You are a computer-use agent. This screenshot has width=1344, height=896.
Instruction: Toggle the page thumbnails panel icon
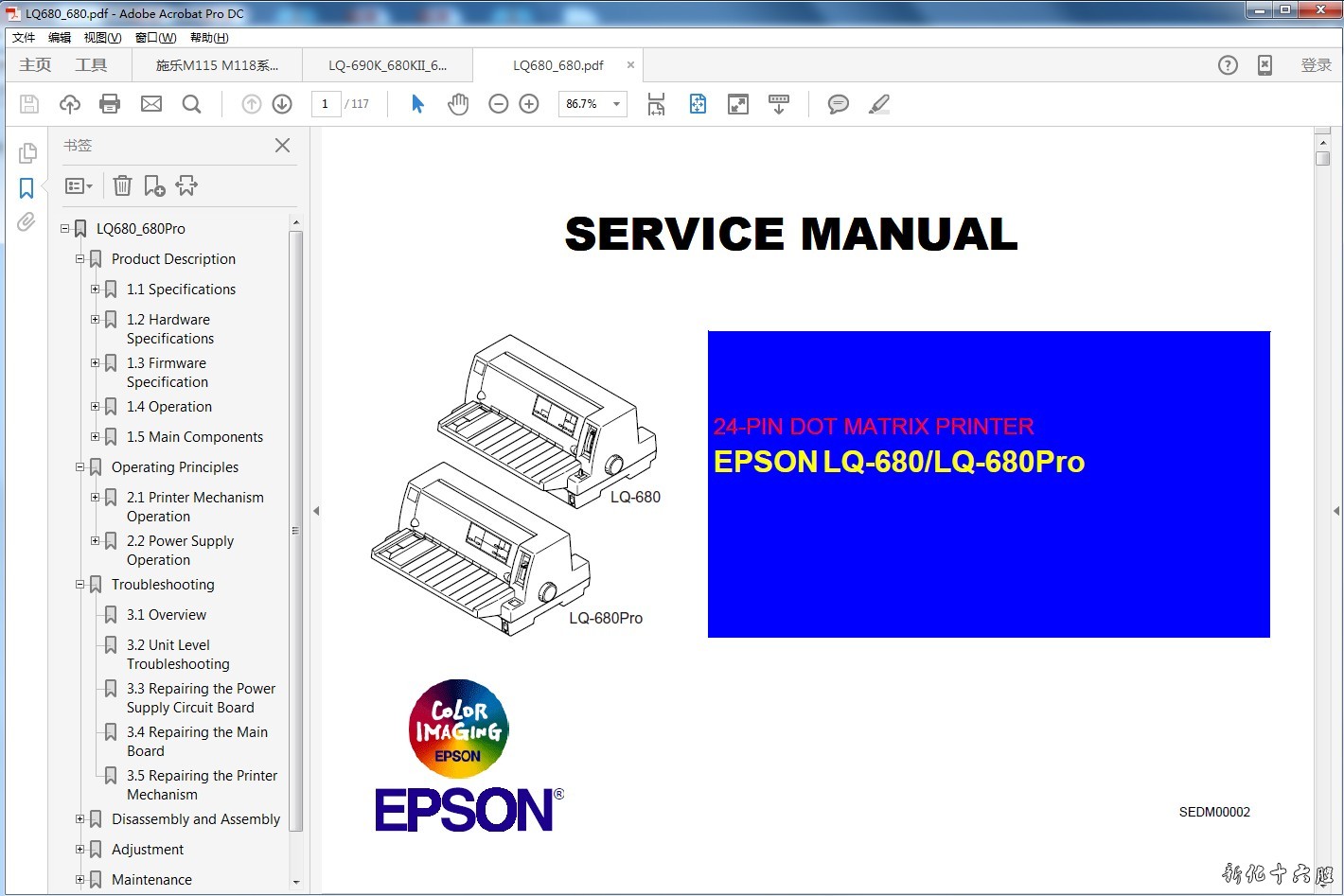click(x=27, y=152)
